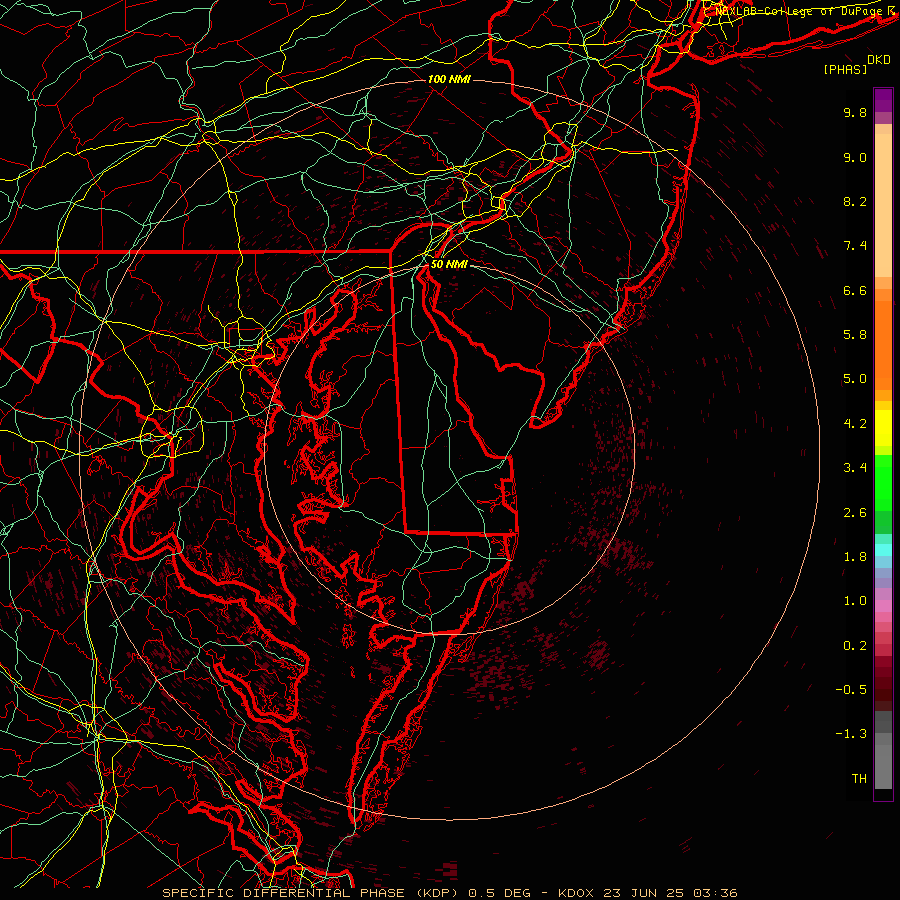Click the 2.6 scale value

click(x=855, y=513)
